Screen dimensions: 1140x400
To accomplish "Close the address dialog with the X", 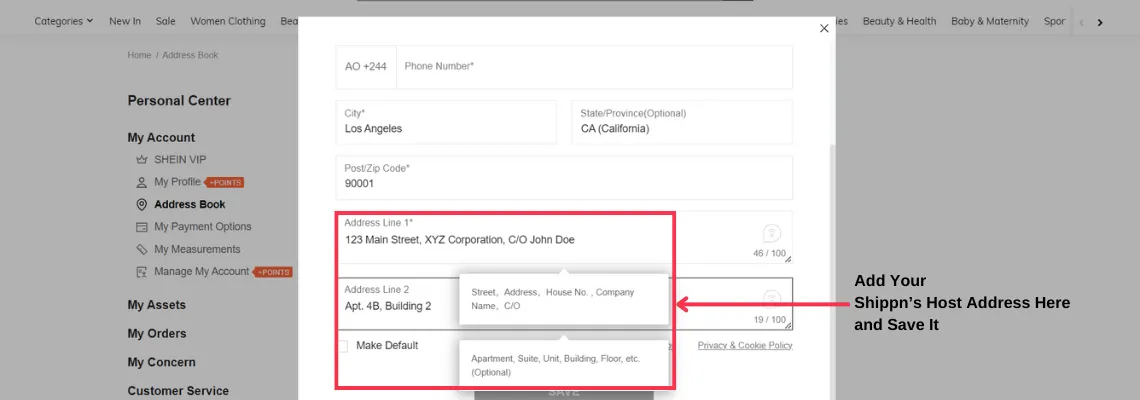I will coord(824,29).
